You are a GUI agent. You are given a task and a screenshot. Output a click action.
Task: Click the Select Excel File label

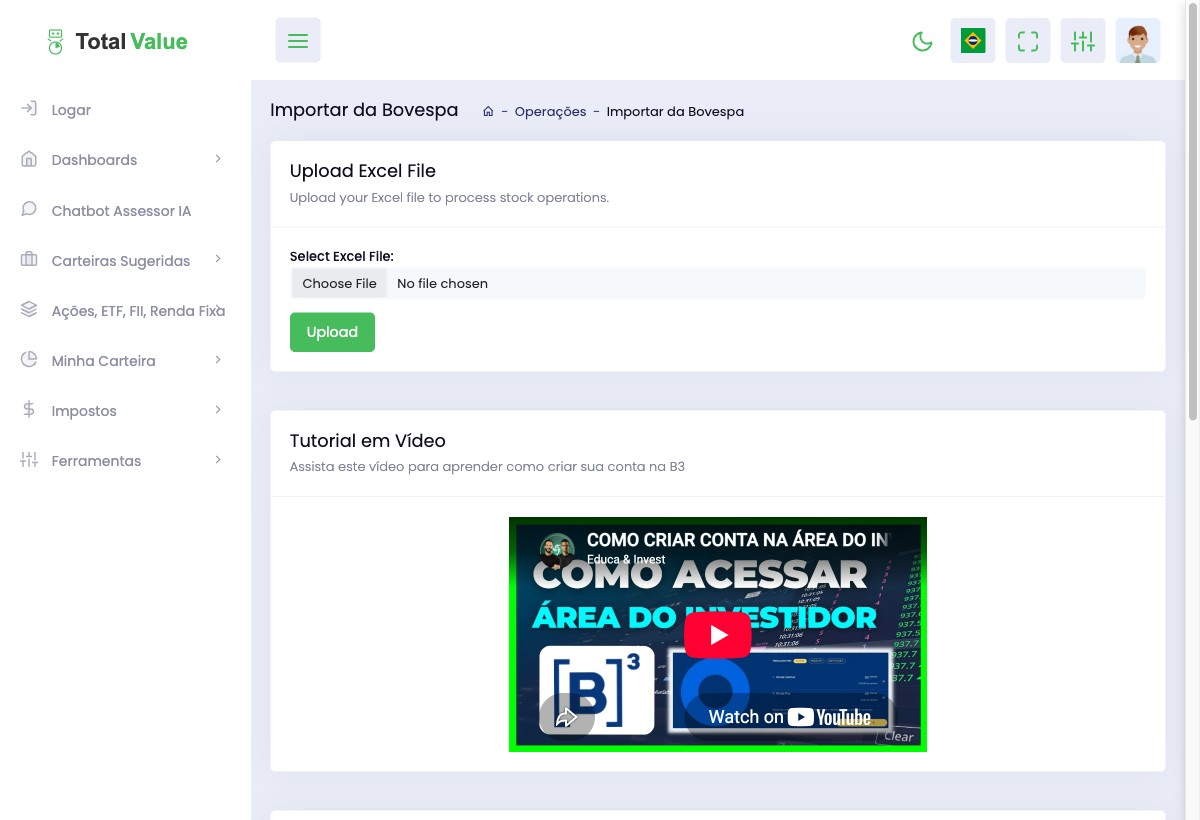click(x=342, y=257)
